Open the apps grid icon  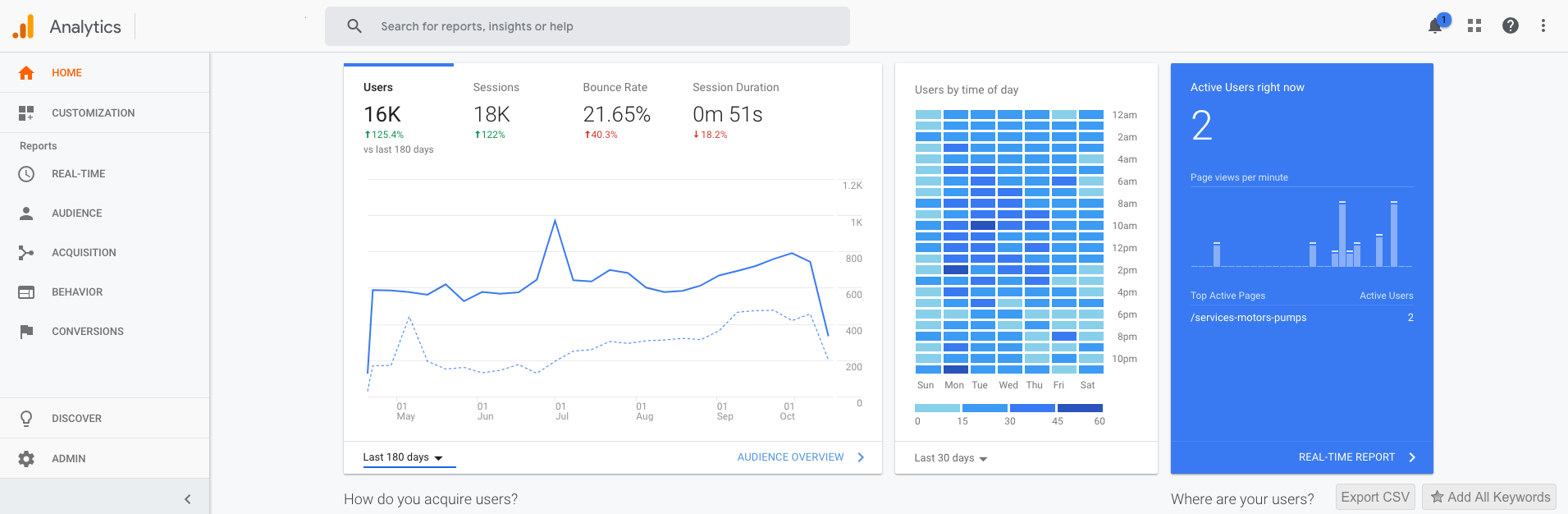pyautogui.click(x=1474, y=26)
